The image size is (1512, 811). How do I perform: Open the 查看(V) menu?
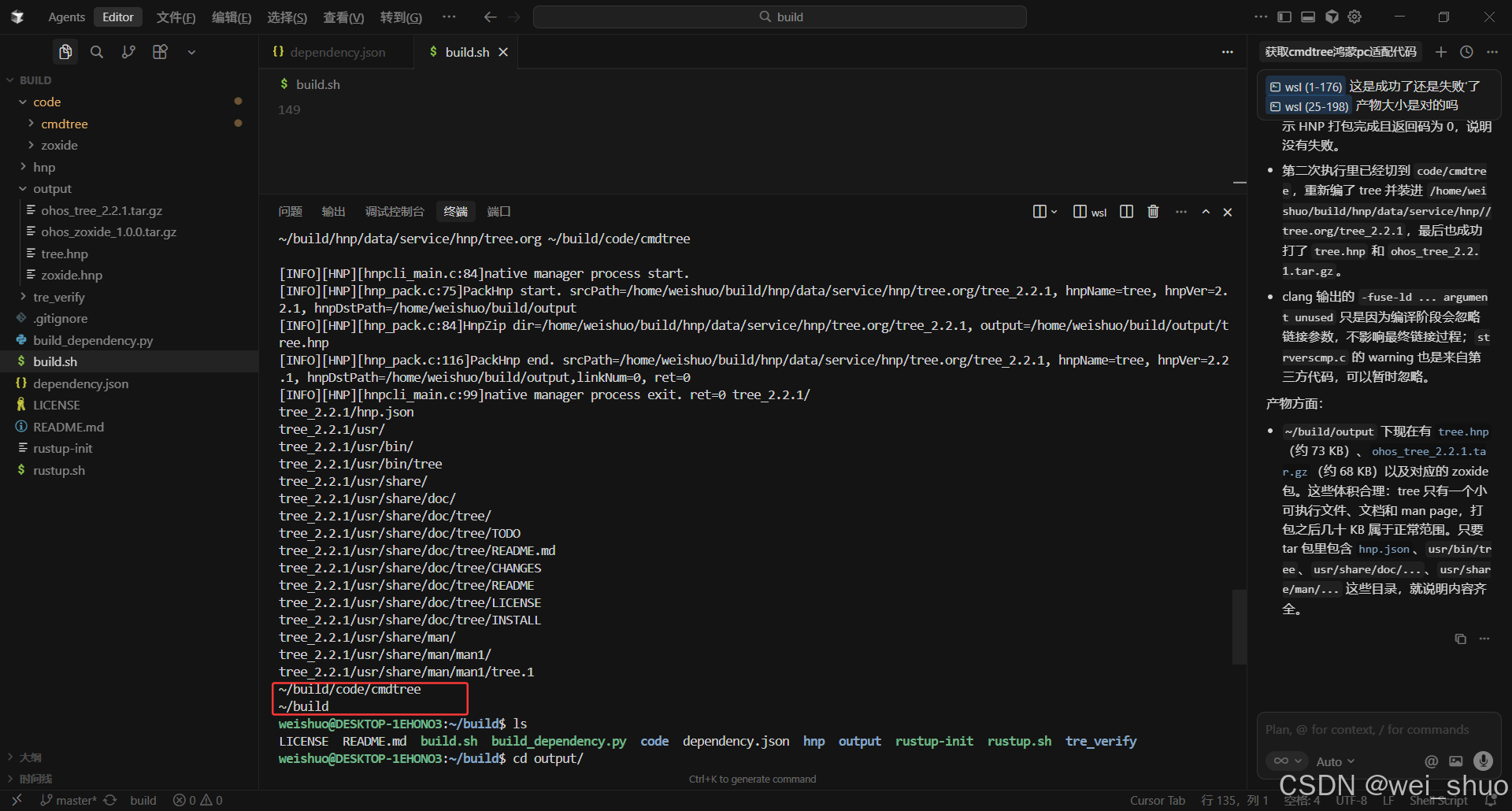point(343,17)
